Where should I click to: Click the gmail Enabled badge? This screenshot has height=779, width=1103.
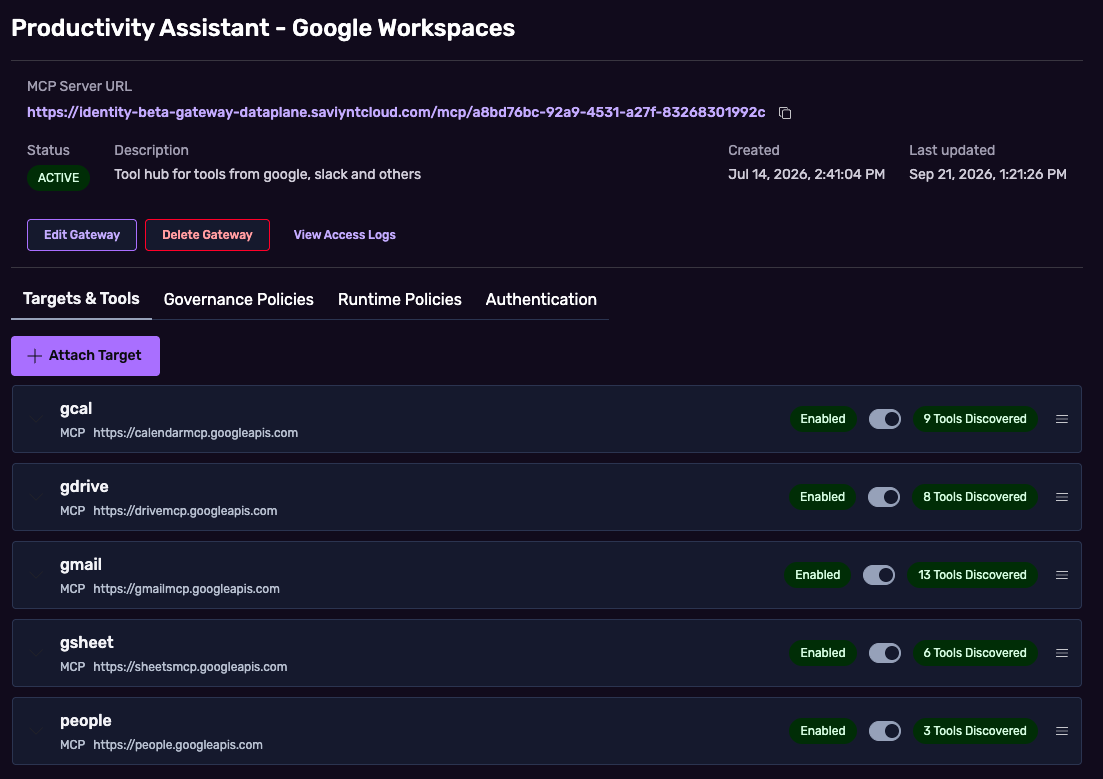[817, 576]
